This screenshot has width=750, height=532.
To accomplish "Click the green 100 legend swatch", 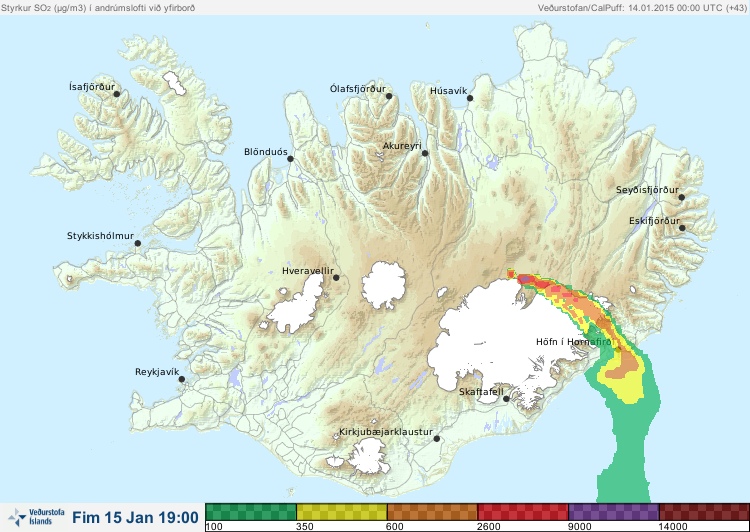I will coord(251,512).
